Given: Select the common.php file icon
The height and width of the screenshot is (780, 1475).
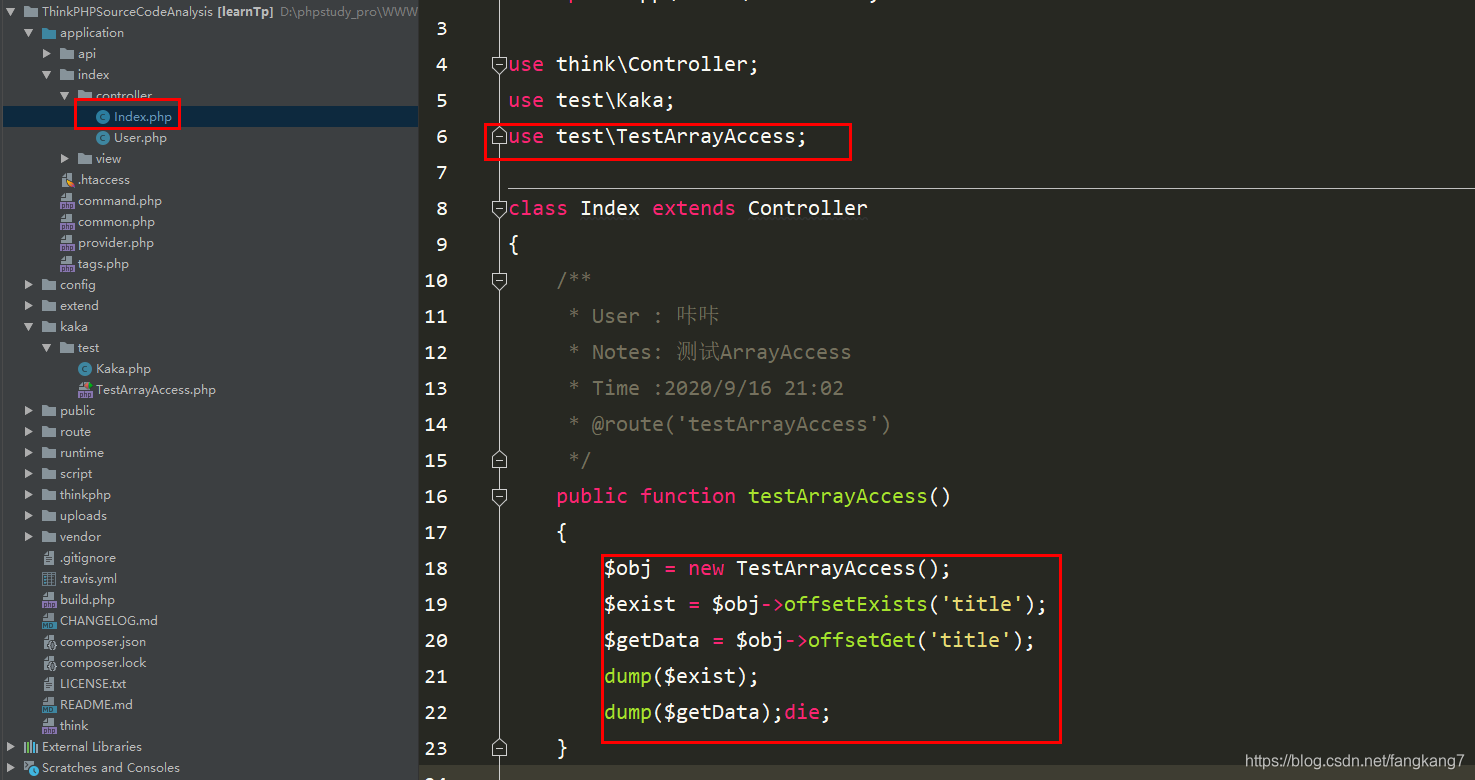Looking at the screenshot, I should pos(67,222).
